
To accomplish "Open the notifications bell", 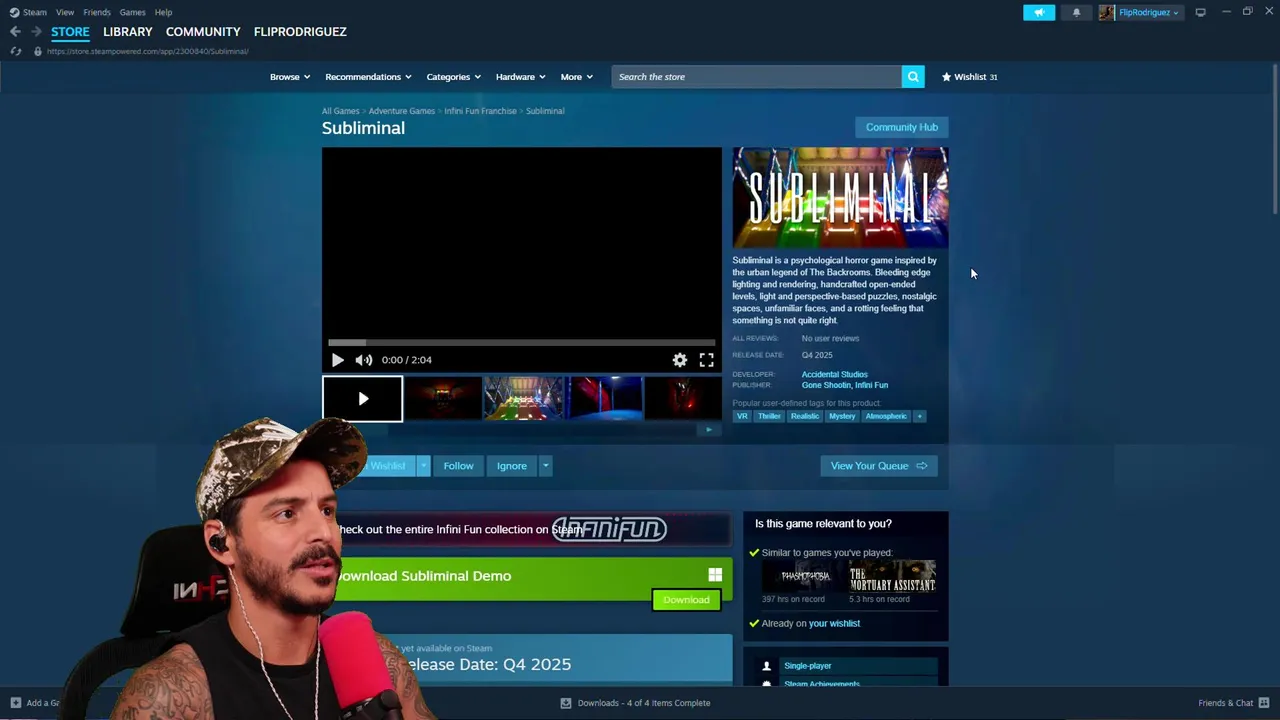I will (x=1076, y=12).
